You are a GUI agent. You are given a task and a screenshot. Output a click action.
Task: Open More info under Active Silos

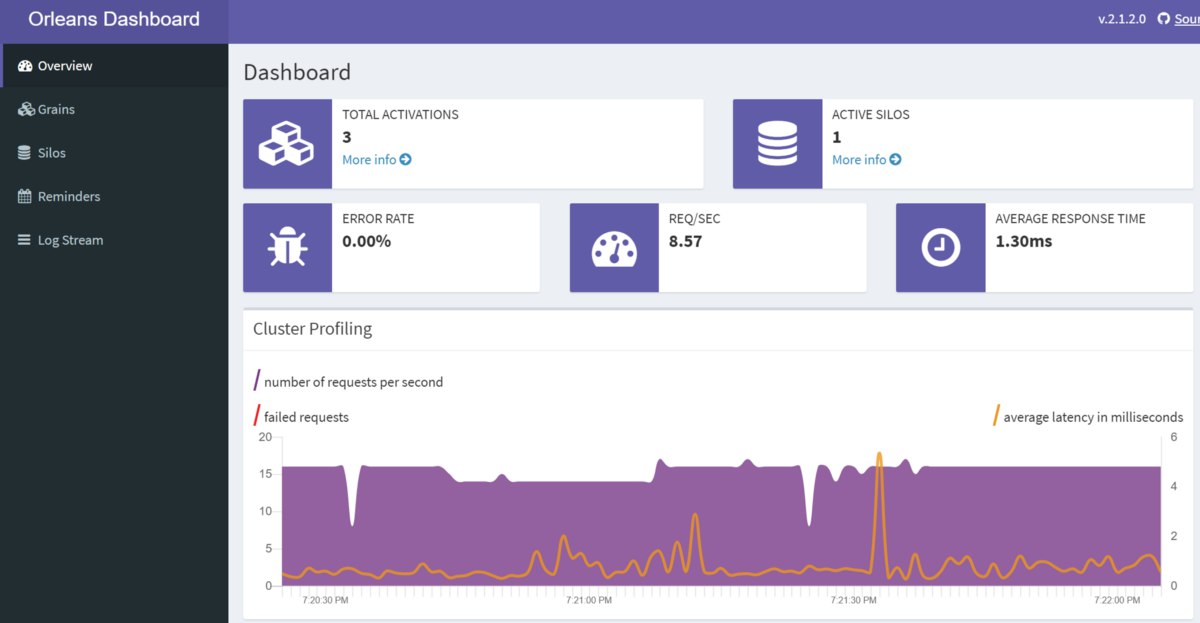867,160
